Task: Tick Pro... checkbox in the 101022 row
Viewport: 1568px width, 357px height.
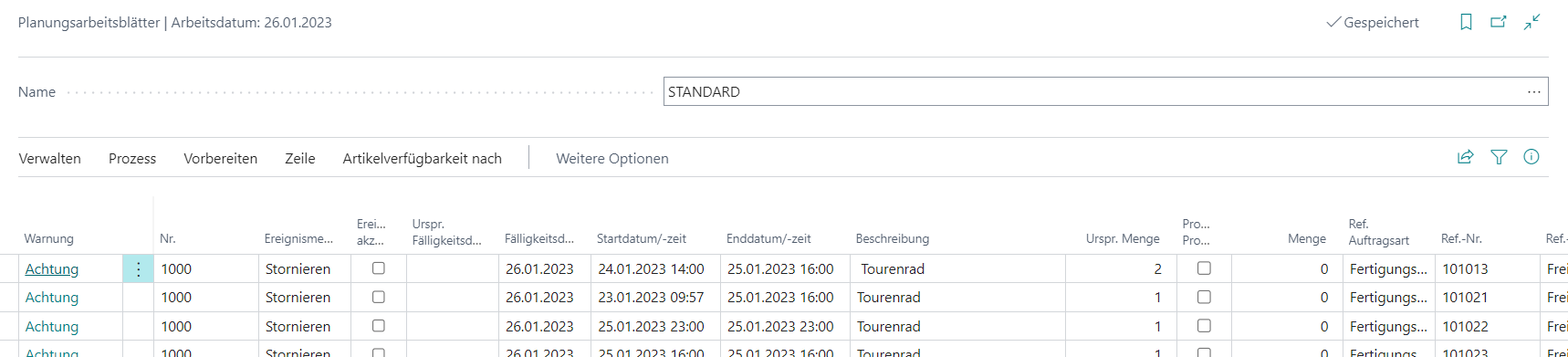Action: coord(1204,326)
